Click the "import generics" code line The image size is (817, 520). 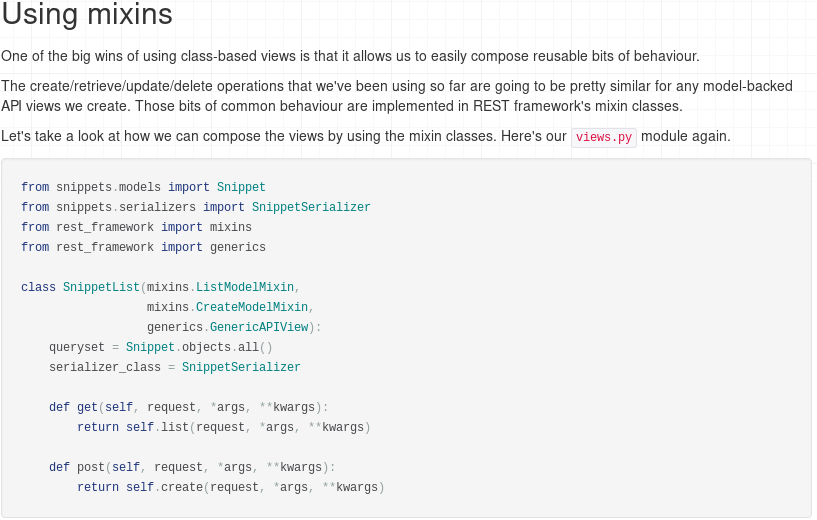(x=143, y=247)
